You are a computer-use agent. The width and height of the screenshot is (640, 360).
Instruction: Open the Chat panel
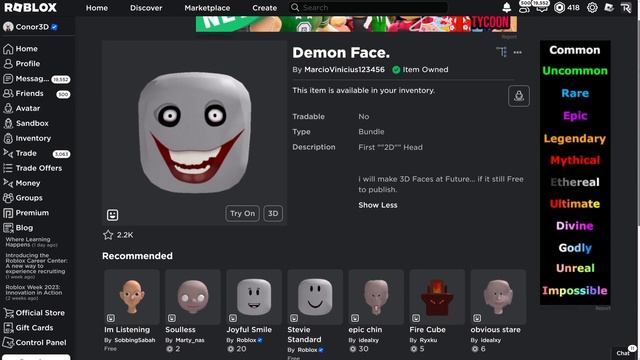pos(624,353)
